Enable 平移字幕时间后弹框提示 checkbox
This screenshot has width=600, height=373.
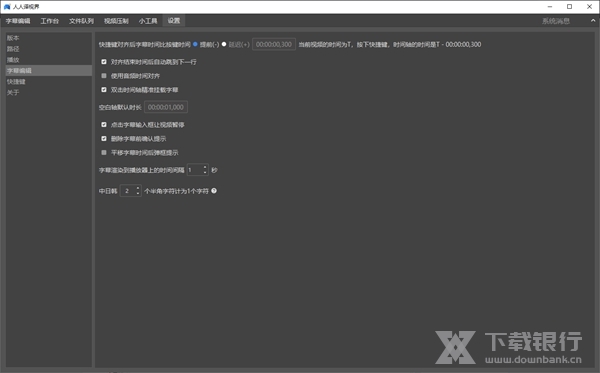104,153
